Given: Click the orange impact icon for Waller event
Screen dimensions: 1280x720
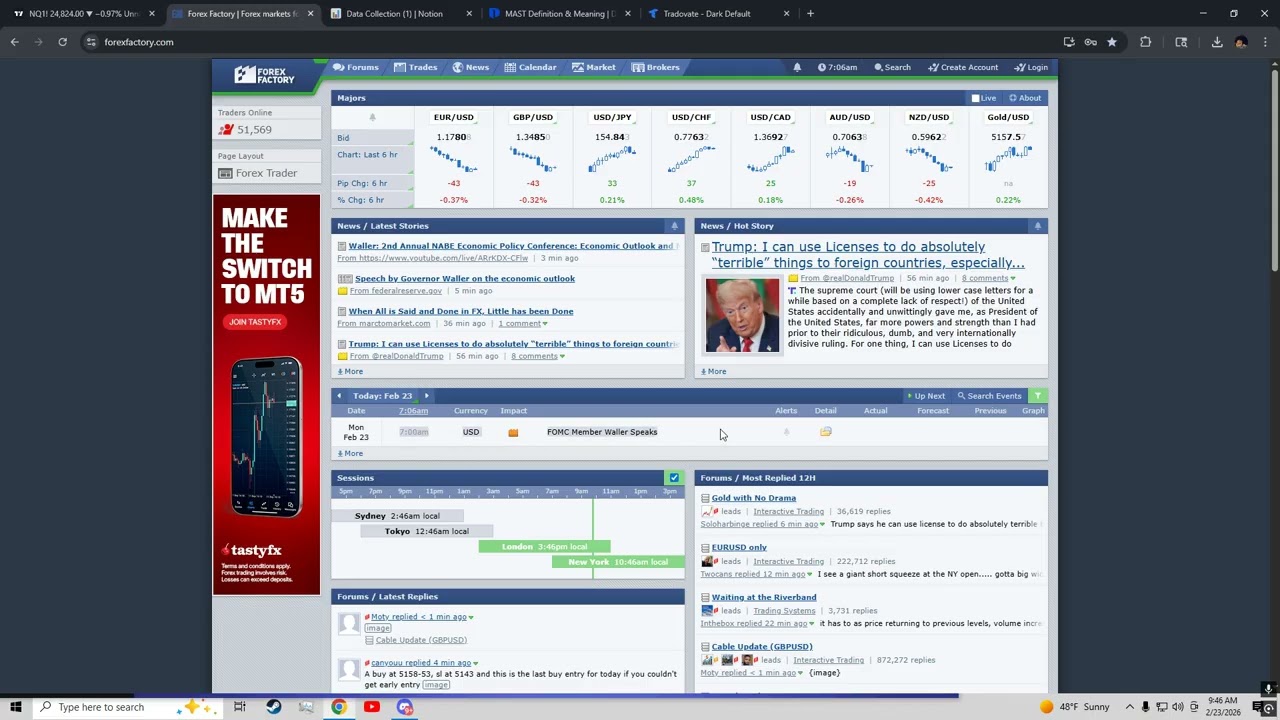Looking at the screenshot, I should (x=513, y=433).
